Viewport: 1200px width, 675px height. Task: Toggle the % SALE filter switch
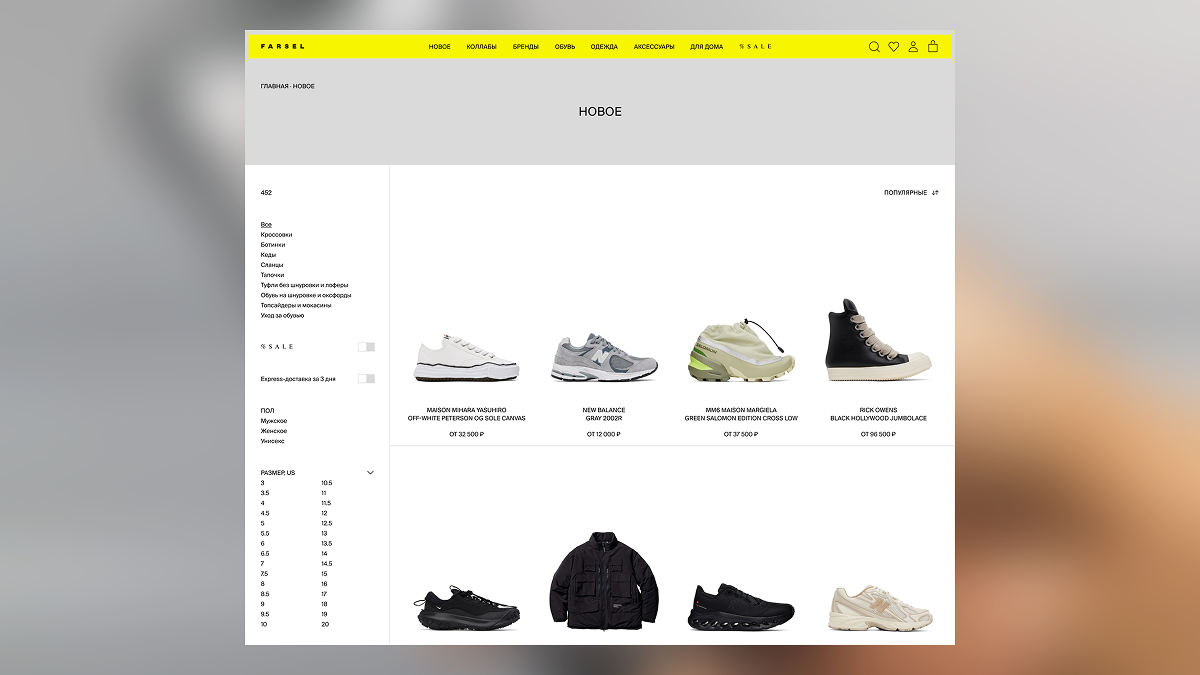pyautogui.click(x=366, y=347)
